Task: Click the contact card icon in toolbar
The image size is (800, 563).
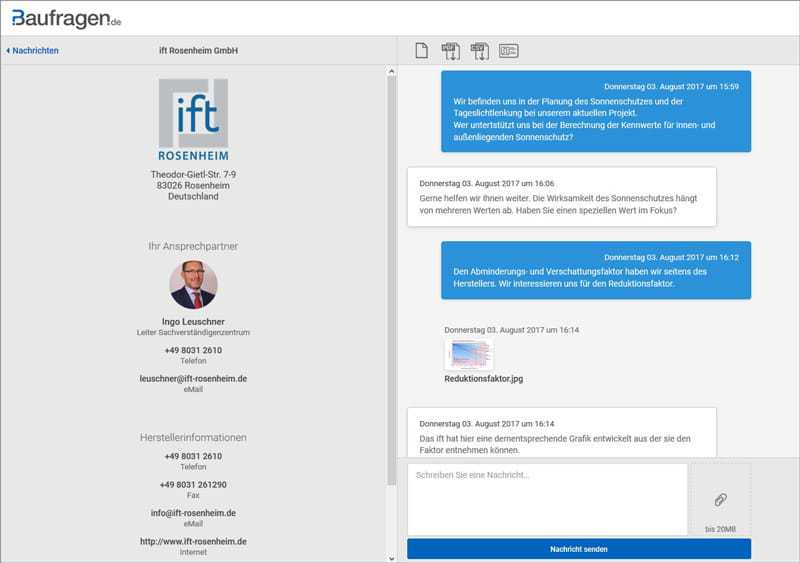Action: click(508, 50)
